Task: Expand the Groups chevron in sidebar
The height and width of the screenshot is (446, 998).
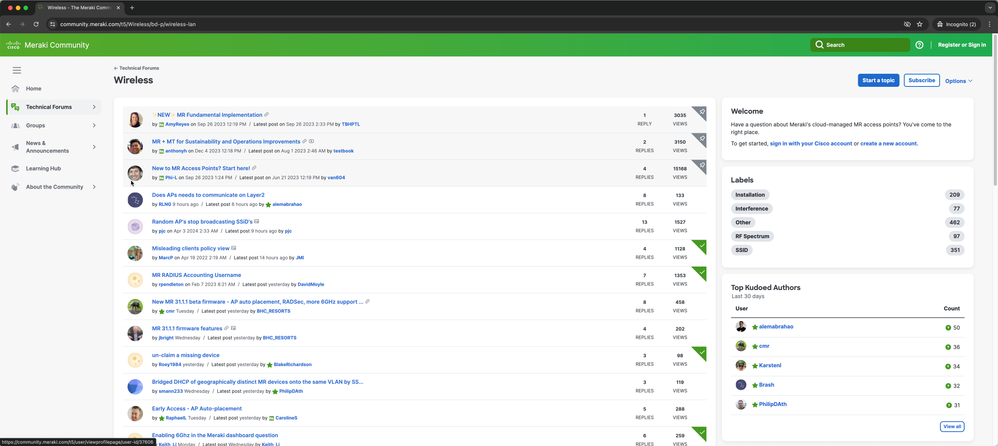Action: 94,125
